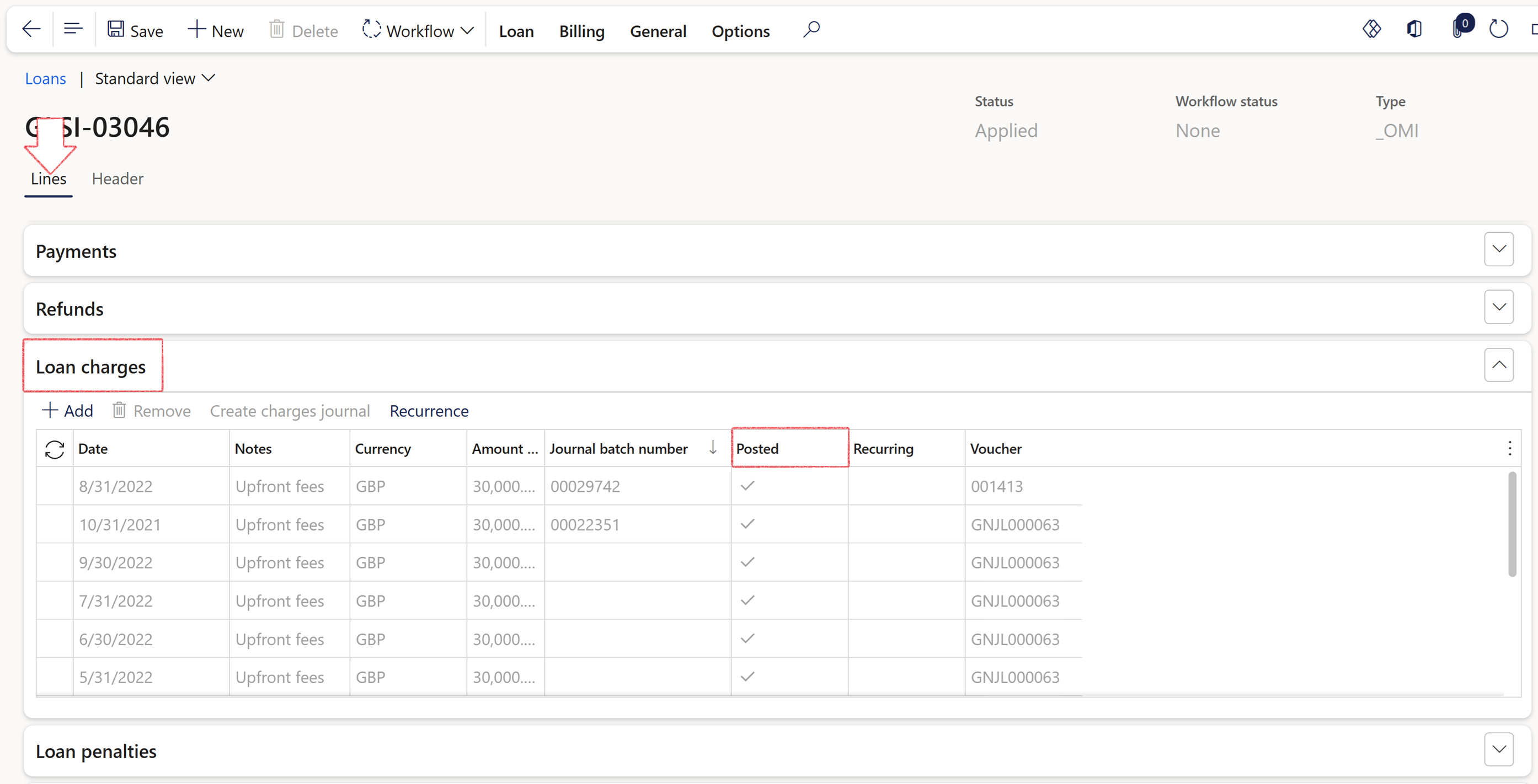Switch to the Header tab
1538x784 pixels.
[118, 179]
